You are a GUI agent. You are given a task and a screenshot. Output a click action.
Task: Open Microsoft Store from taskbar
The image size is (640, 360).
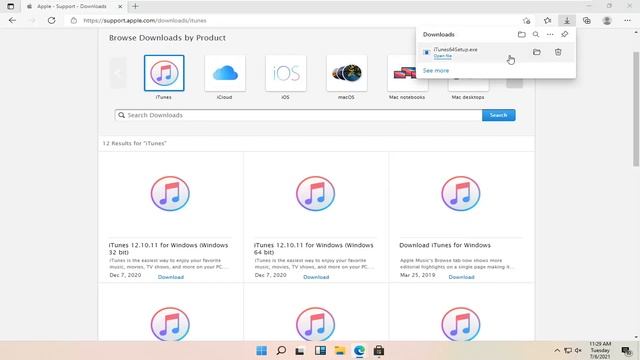coord(379,351)
